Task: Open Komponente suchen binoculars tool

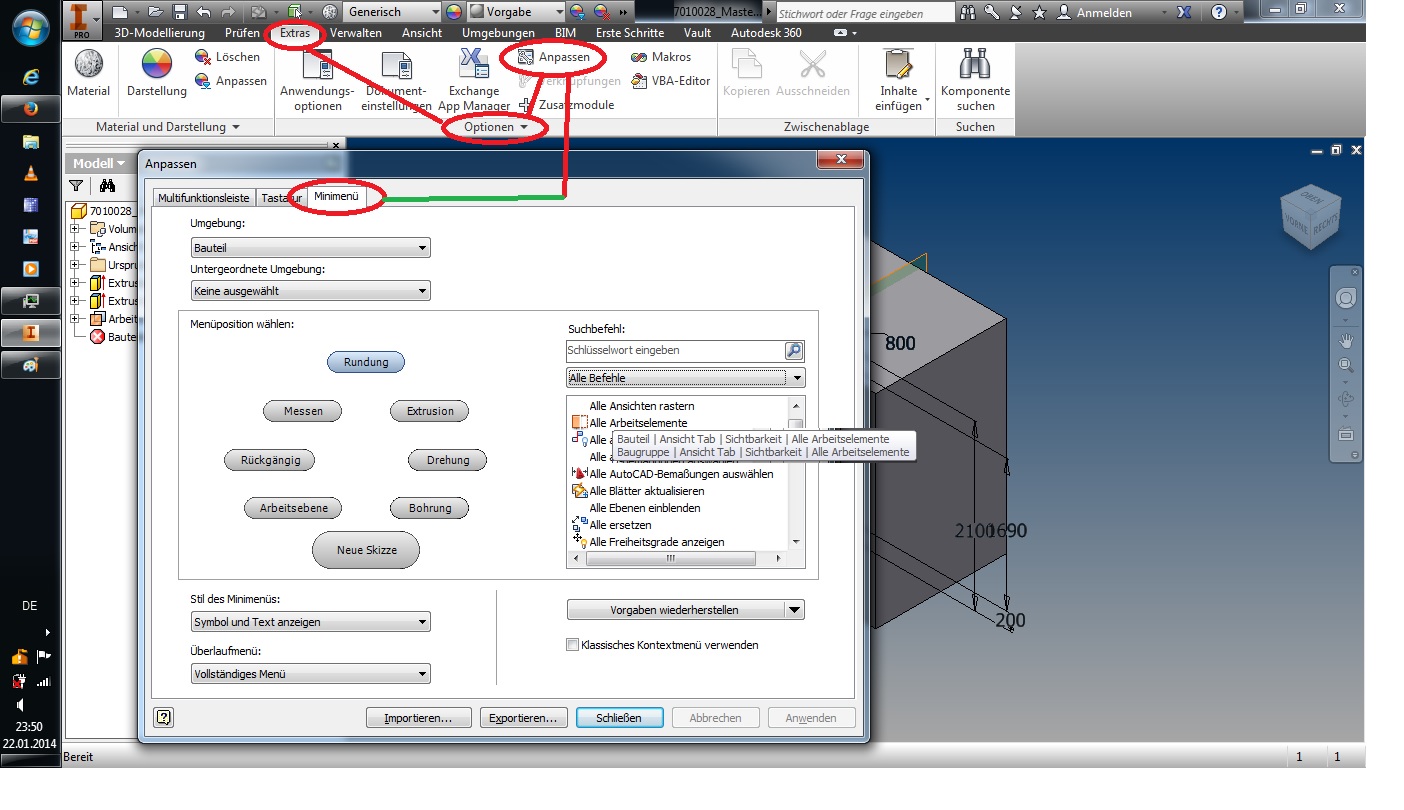Action: tap(975, 80)
